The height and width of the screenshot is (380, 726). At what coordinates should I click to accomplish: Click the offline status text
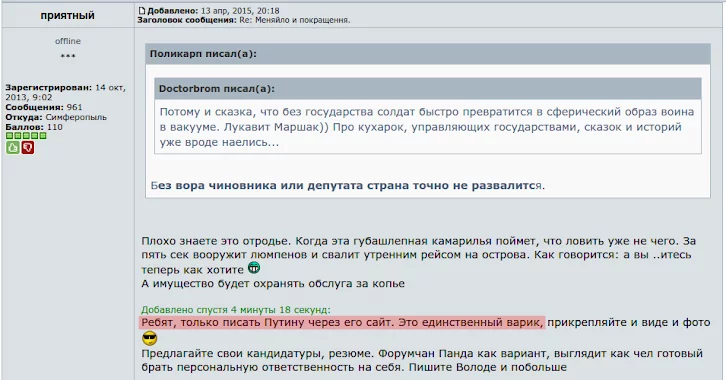(x=68, y=41)
